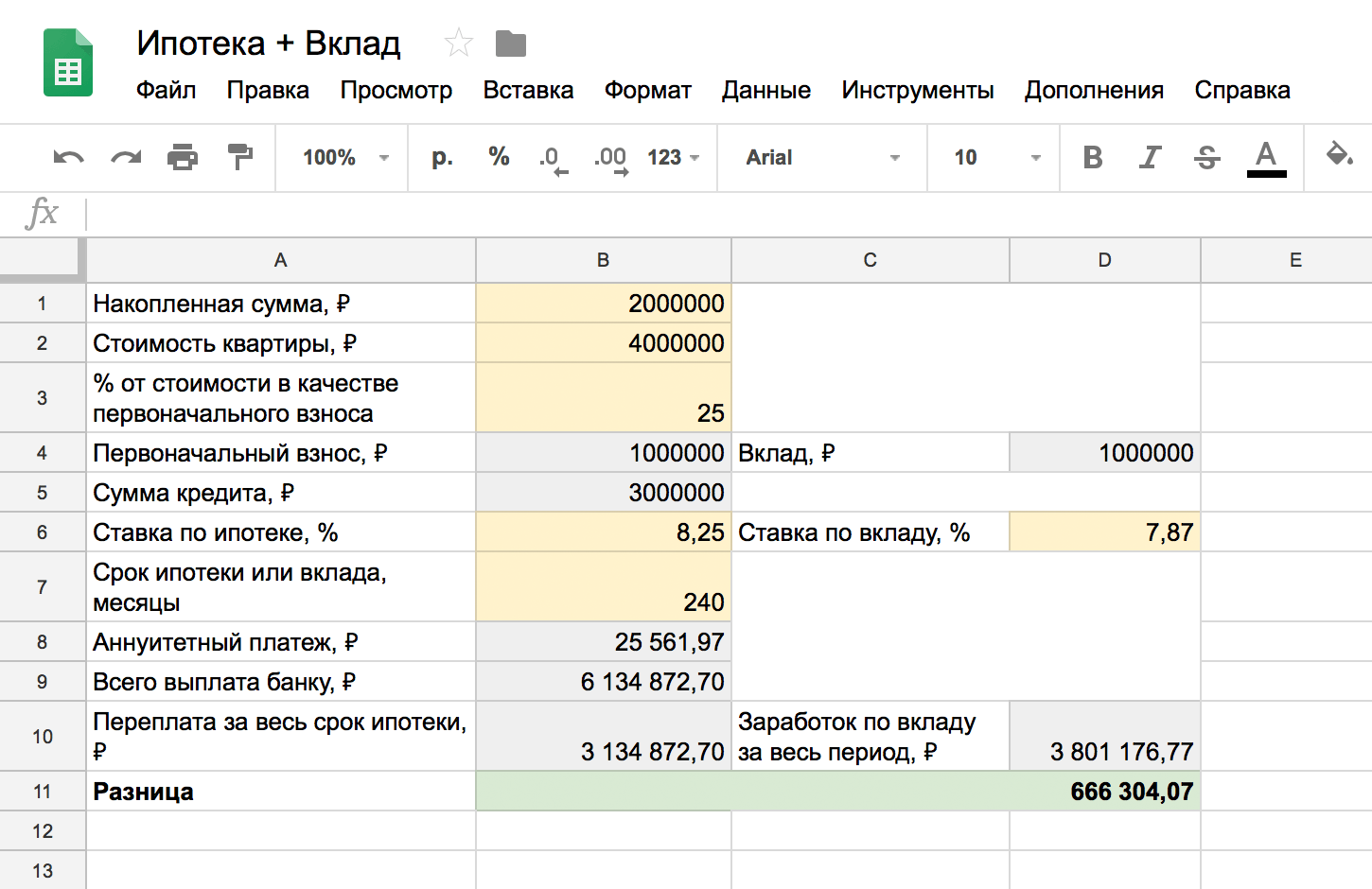This screenshot has height=889, width=1372.
Task: Print the spreadsheet
Action: [183, 157]
